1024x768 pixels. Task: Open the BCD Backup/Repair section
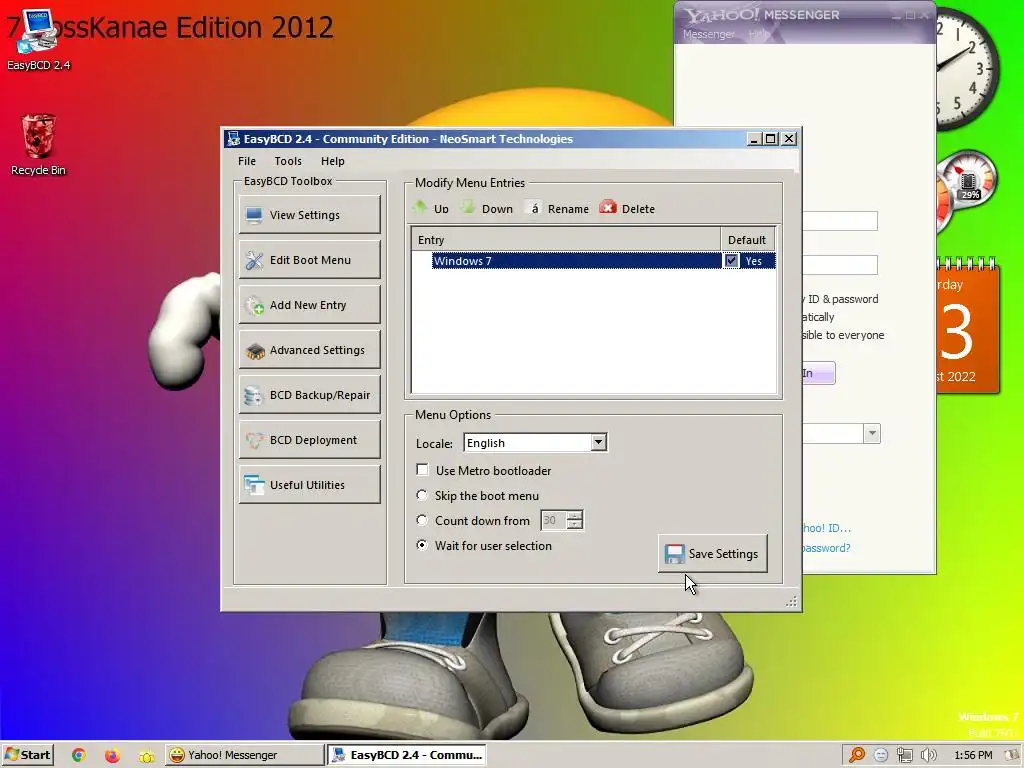point(310,395)
